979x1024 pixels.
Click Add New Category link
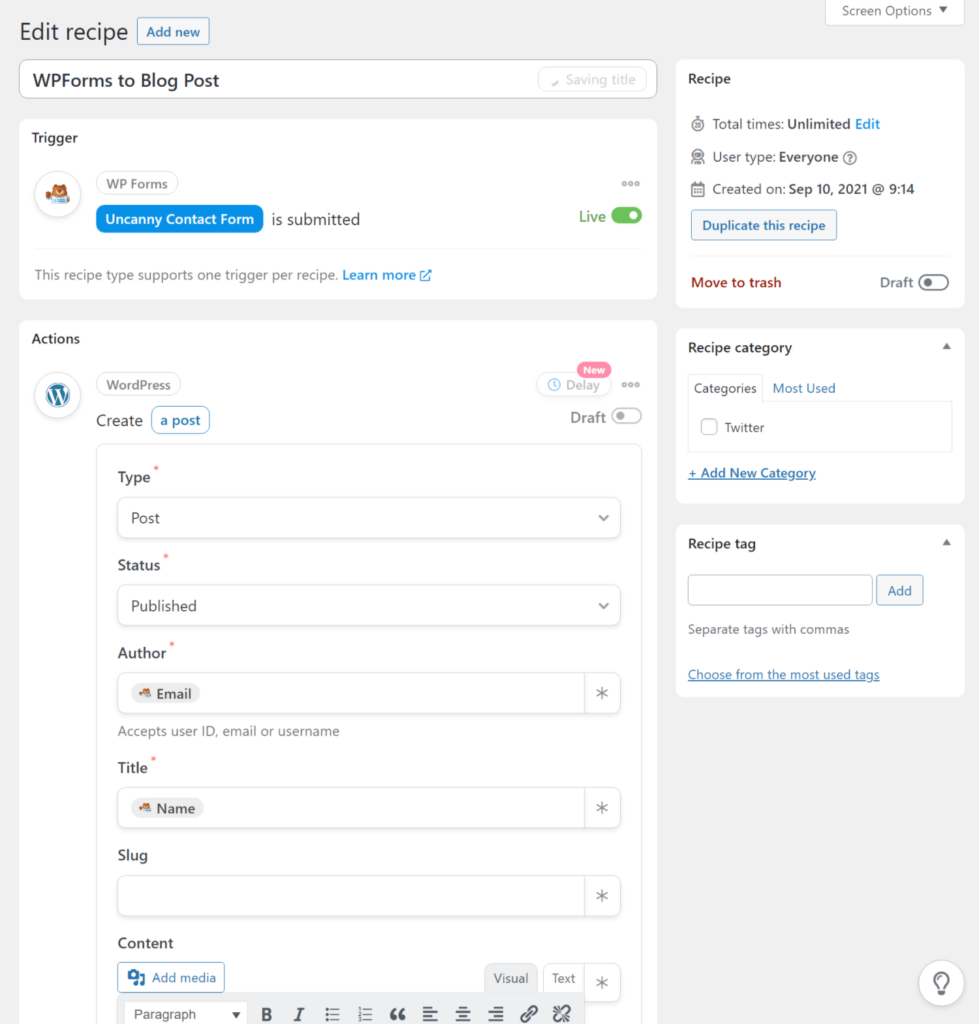click(x=752, y=473)
